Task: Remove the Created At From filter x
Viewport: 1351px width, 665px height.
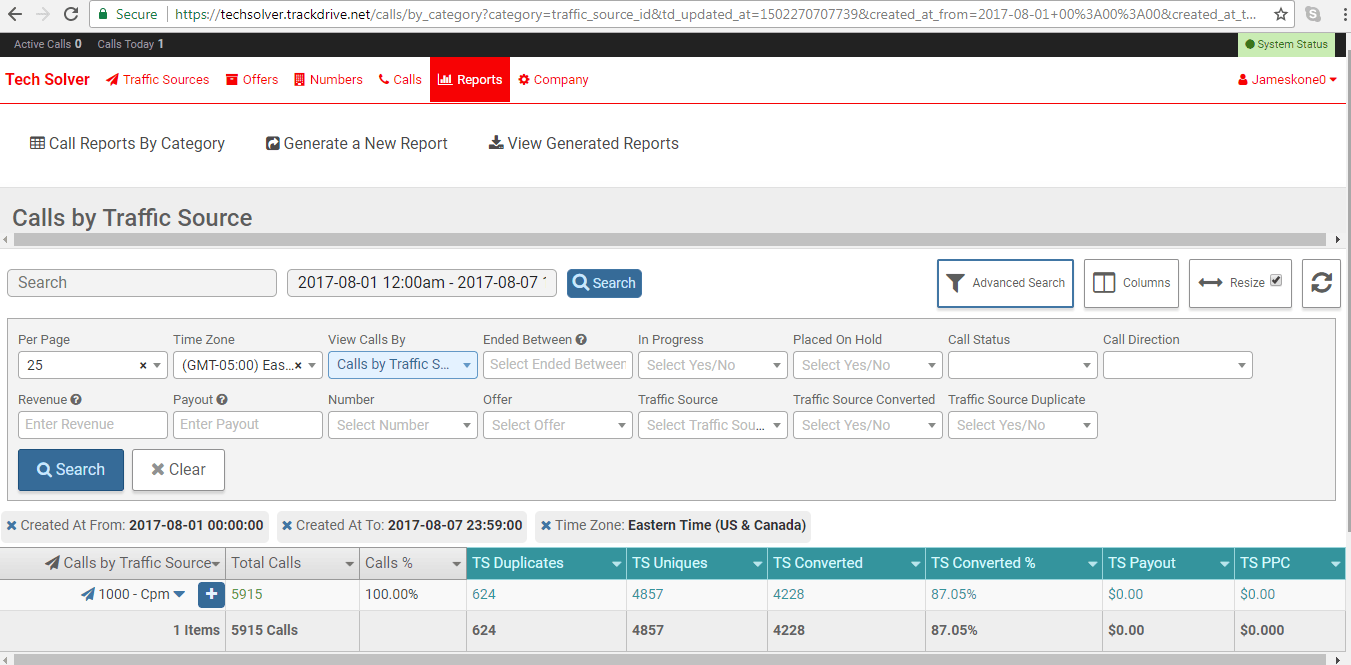Action: (x=12, y=525)
